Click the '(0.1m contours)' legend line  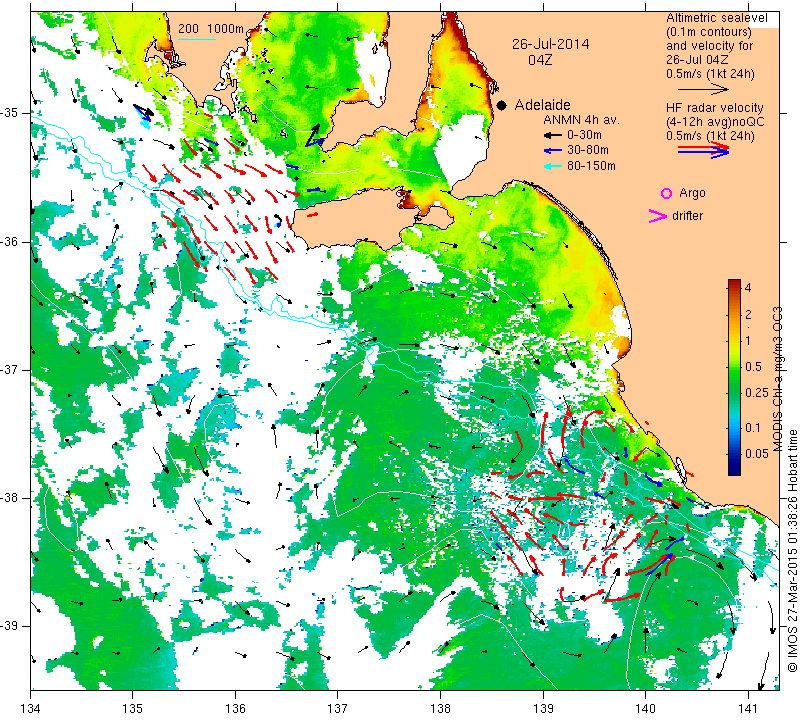coord(708,32)
